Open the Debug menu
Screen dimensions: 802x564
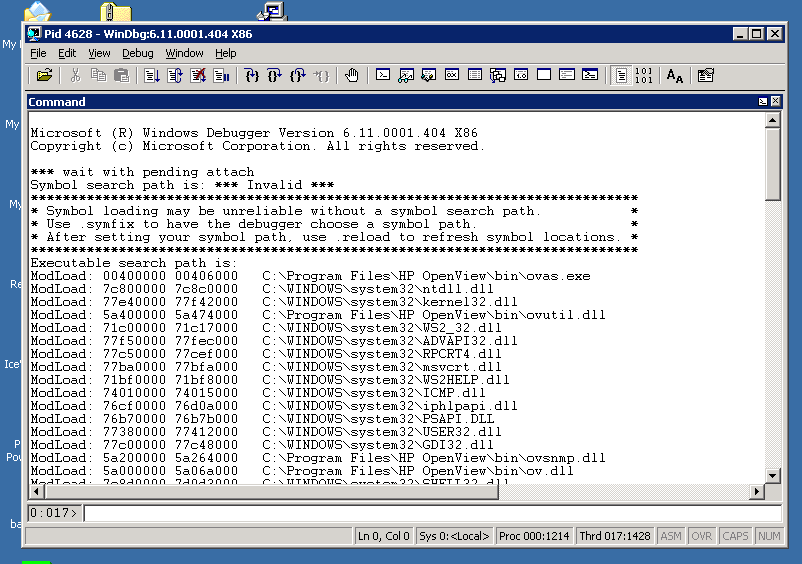coord(138,53)
